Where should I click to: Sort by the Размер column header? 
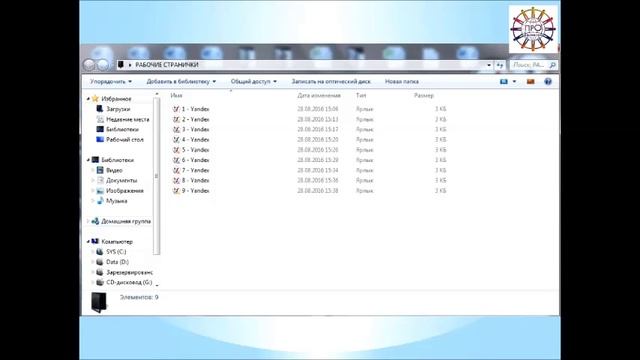pyautogui.click(x=424, y=96)
